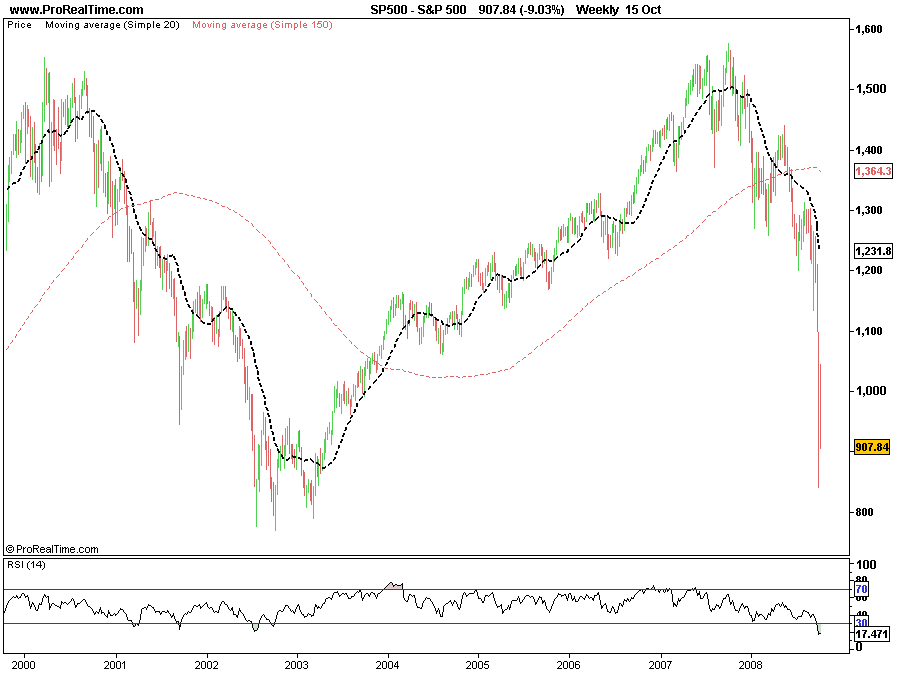Click the 1,300 price axis label

[x=868, y=211]
